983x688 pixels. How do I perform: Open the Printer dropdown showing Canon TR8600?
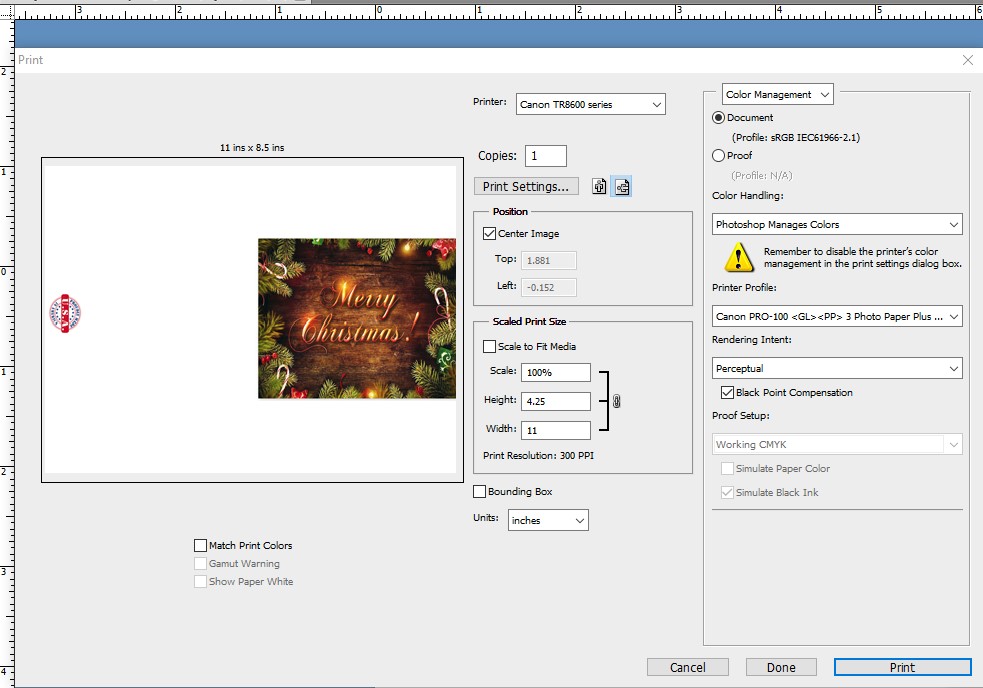(590, 104)
